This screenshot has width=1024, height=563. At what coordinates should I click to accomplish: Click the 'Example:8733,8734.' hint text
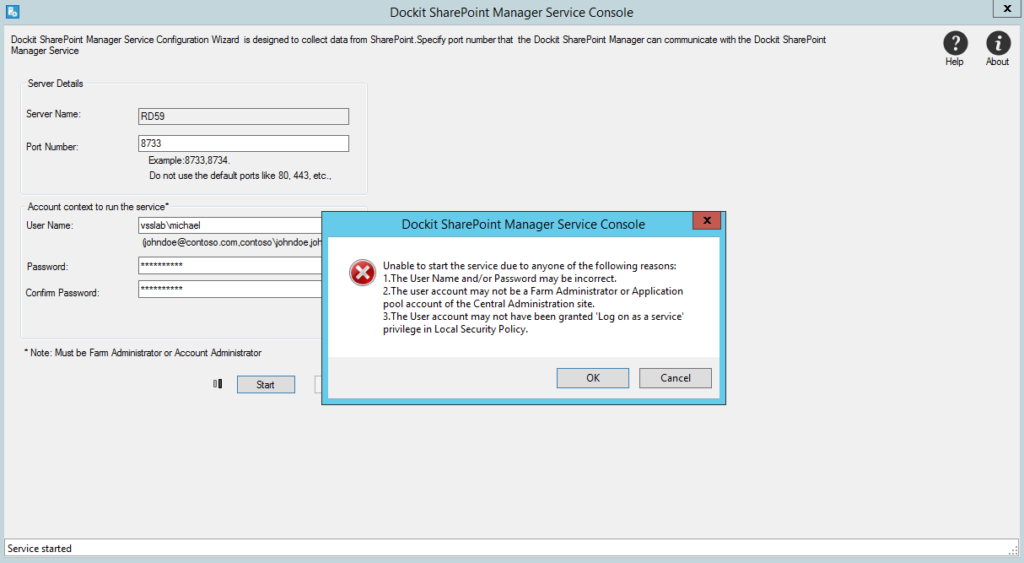click(189, 160)
